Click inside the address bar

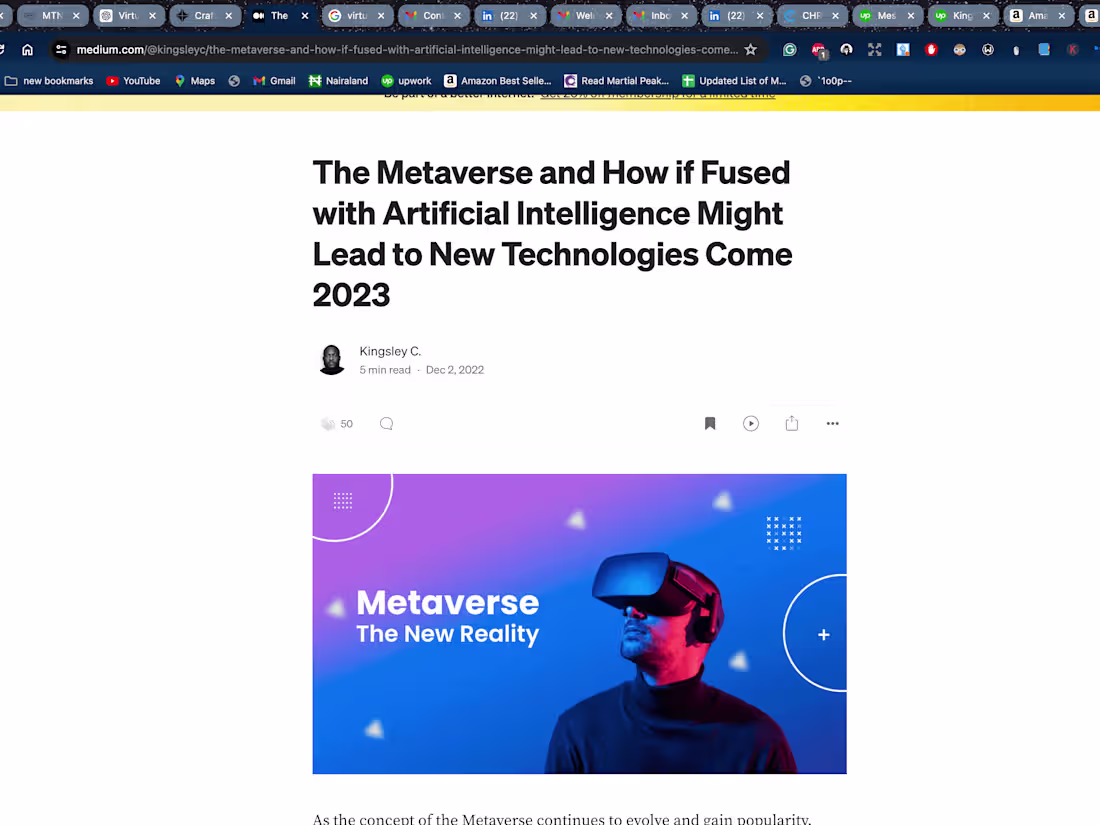click(400, 48)
